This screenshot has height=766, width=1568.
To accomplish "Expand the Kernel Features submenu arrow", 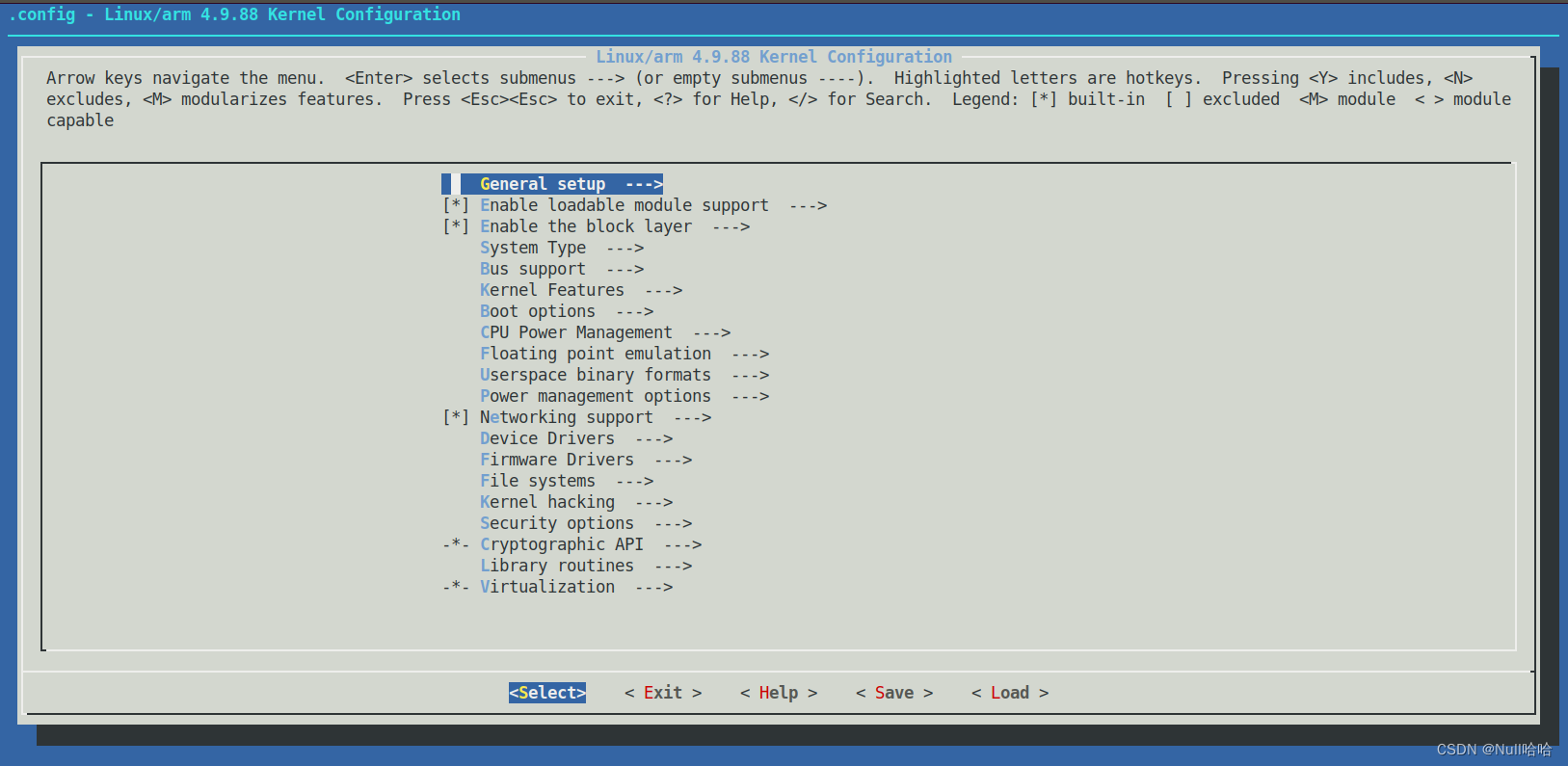I will [x=663, y=290].
